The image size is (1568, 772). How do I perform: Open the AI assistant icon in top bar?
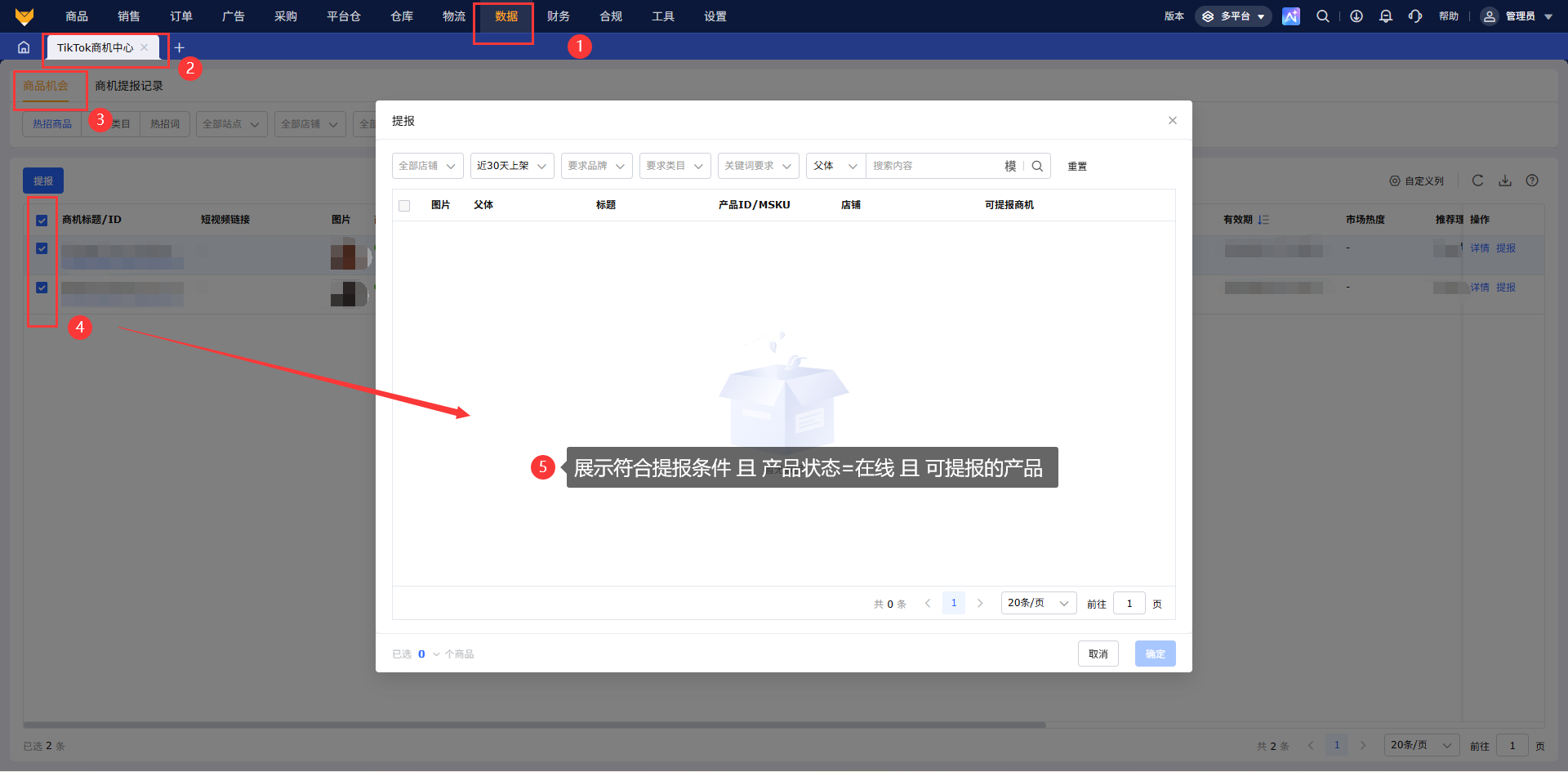[1291, 16]
